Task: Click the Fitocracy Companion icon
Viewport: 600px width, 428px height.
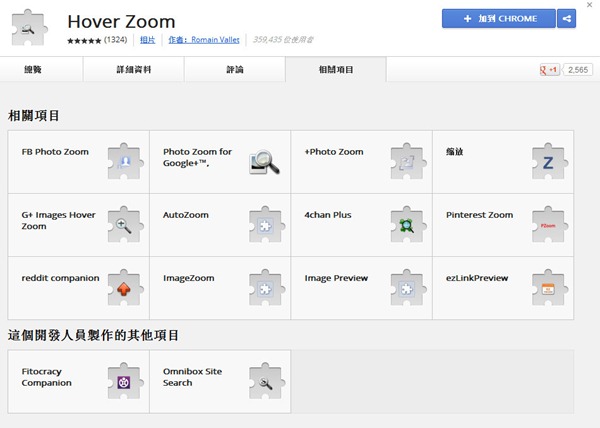Action: 123,380
